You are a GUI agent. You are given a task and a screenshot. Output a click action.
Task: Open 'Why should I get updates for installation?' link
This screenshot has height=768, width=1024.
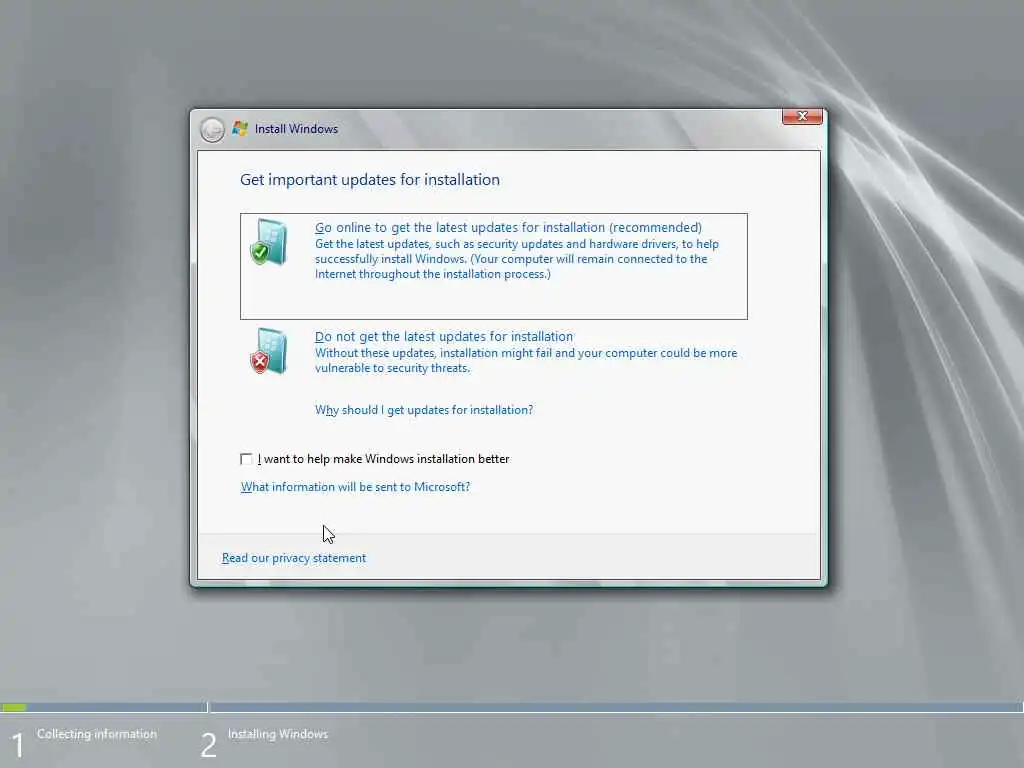[424, 409]
